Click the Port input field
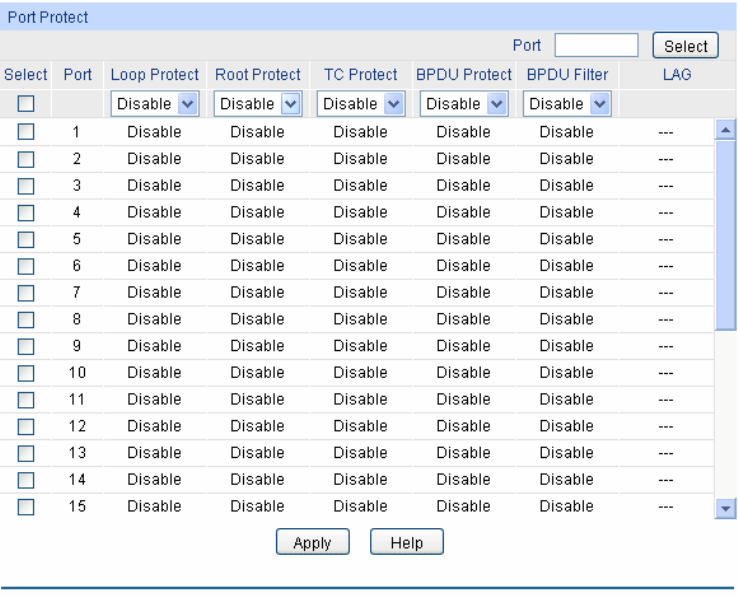 coord(596,45)
